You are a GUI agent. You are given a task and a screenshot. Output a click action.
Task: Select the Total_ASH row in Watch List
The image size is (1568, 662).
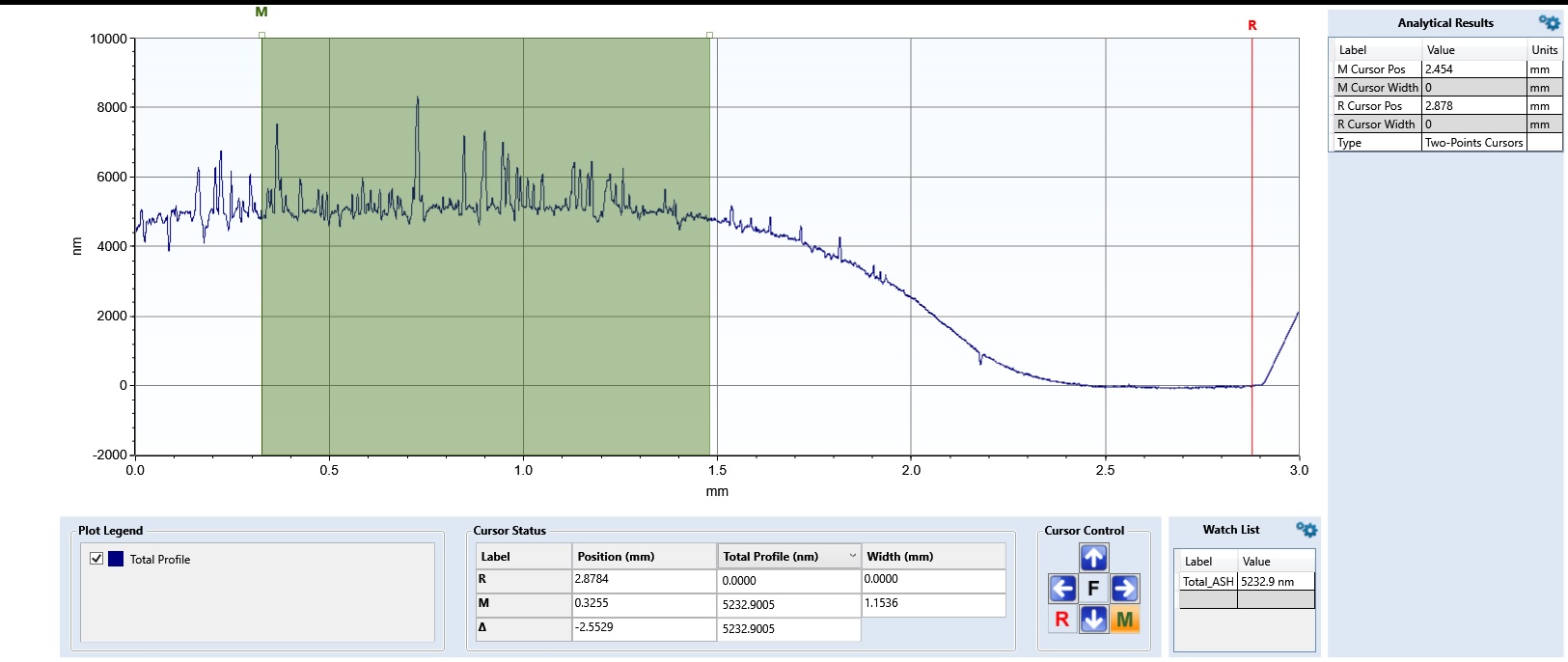click(1208, 582)
